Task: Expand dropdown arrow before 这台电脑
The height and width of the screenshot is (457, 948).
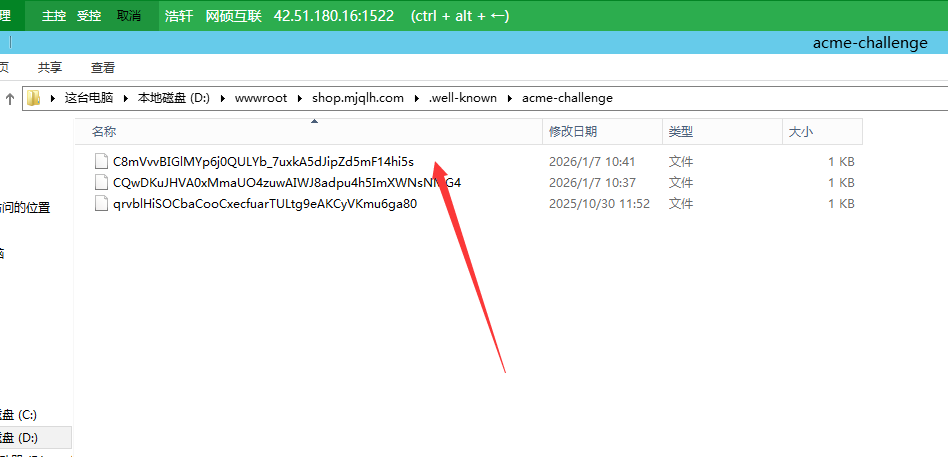Action: pyautogui.click(x=53, y=98)
